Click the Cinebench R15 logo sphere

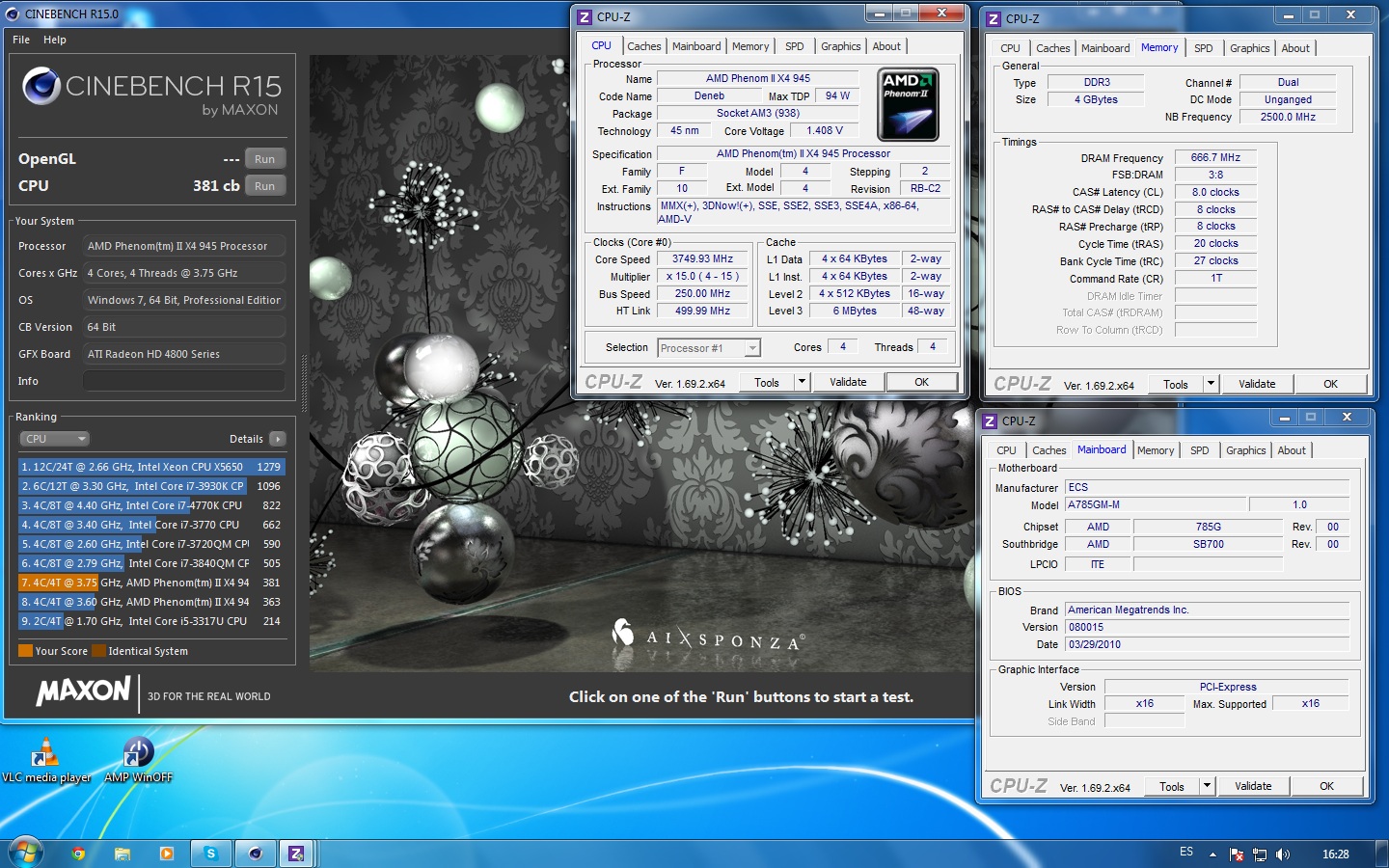tap(41, 86)
